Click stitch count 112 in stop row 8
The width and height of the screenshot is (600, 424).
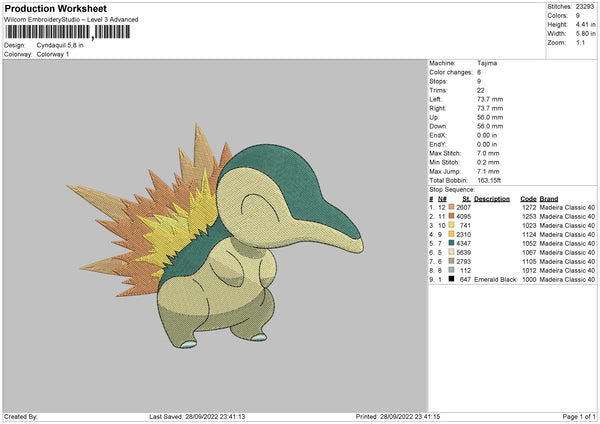click(x=466, y=270)
